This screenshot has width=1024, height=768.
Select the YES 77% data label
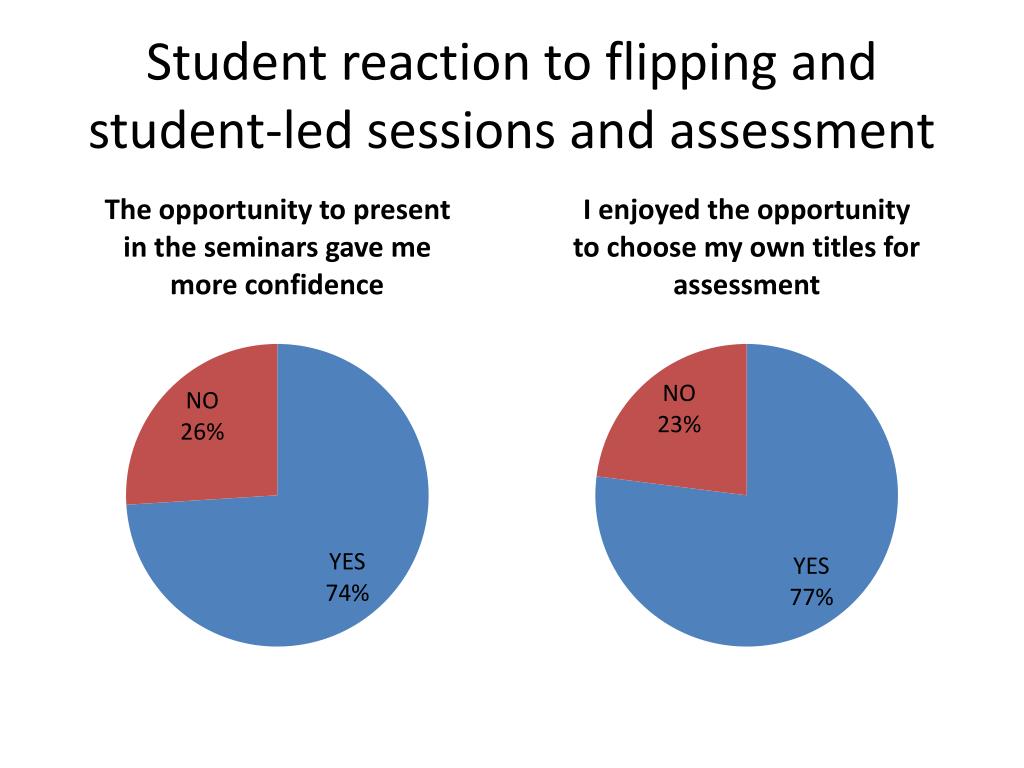[x=812, y=581]
